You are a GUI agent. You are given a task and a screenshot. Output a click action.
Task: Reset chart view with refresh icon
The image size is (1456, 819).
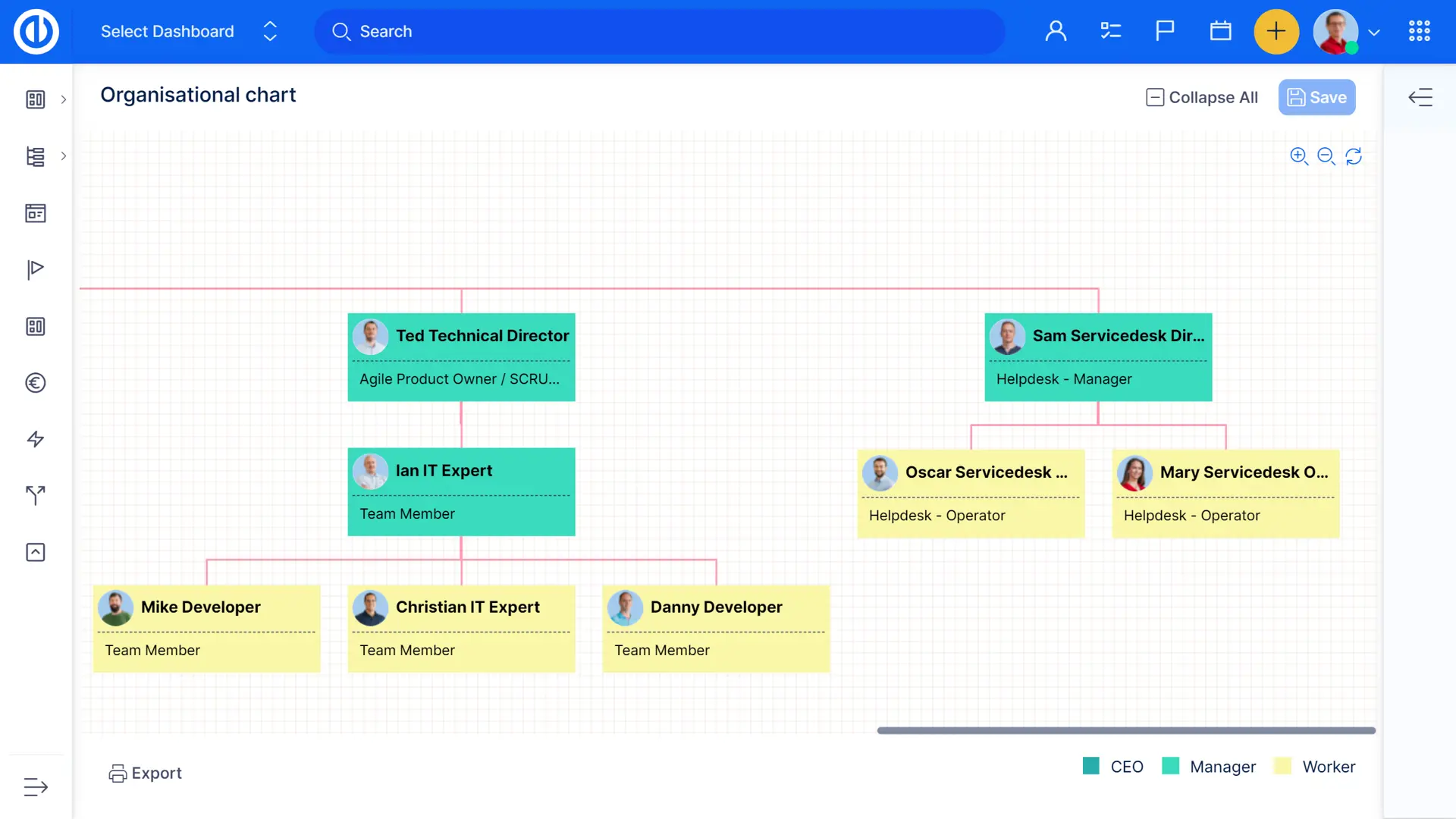click(1354, 156)
